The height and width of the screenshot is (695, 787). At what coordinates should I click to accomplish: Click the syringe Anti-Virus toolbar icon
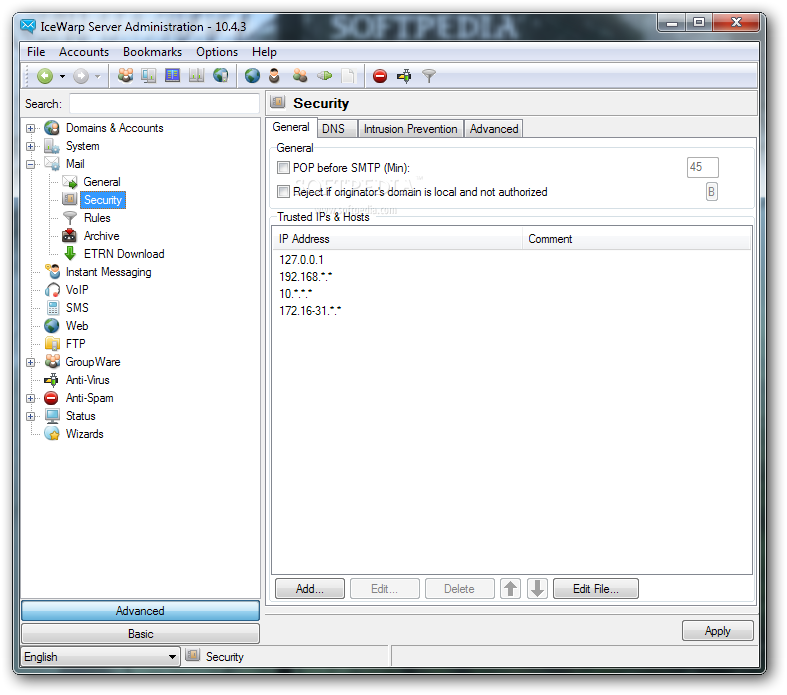tap(404, 76)
